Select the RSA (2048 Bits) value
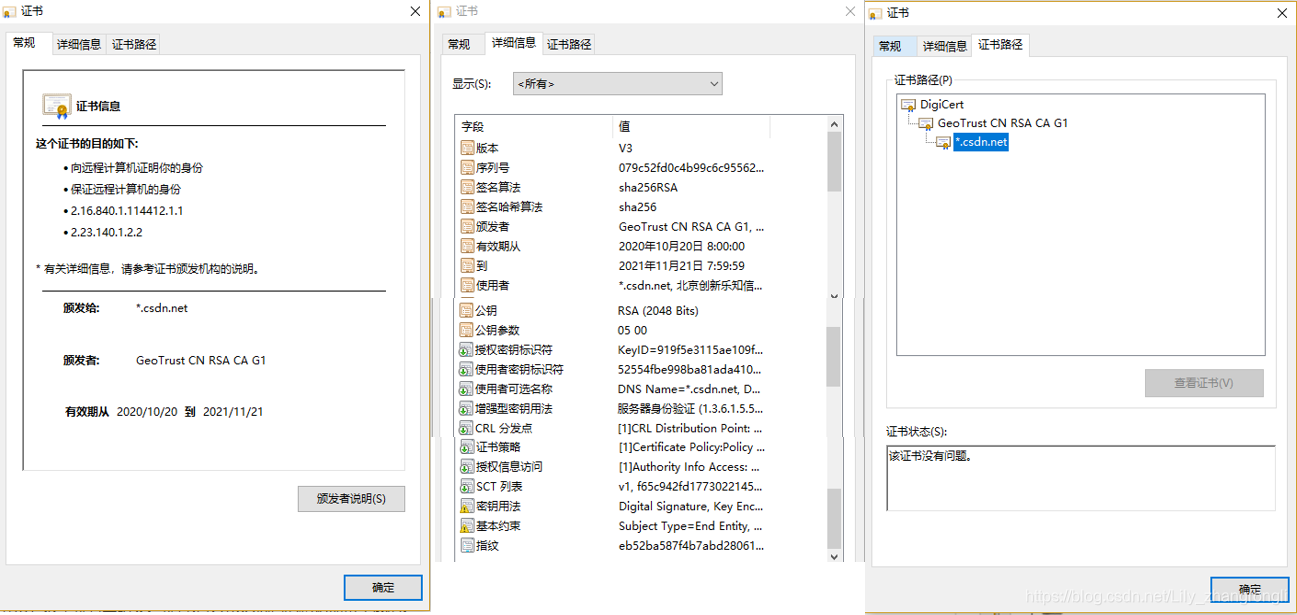 [658, 311]
